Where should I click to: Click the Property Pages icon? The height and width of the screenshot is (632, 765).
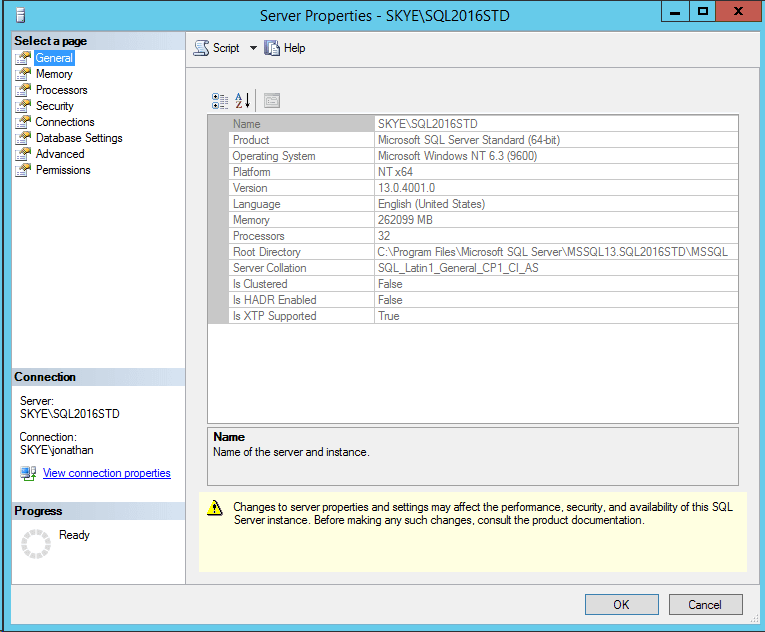click(x=272, y=101)
